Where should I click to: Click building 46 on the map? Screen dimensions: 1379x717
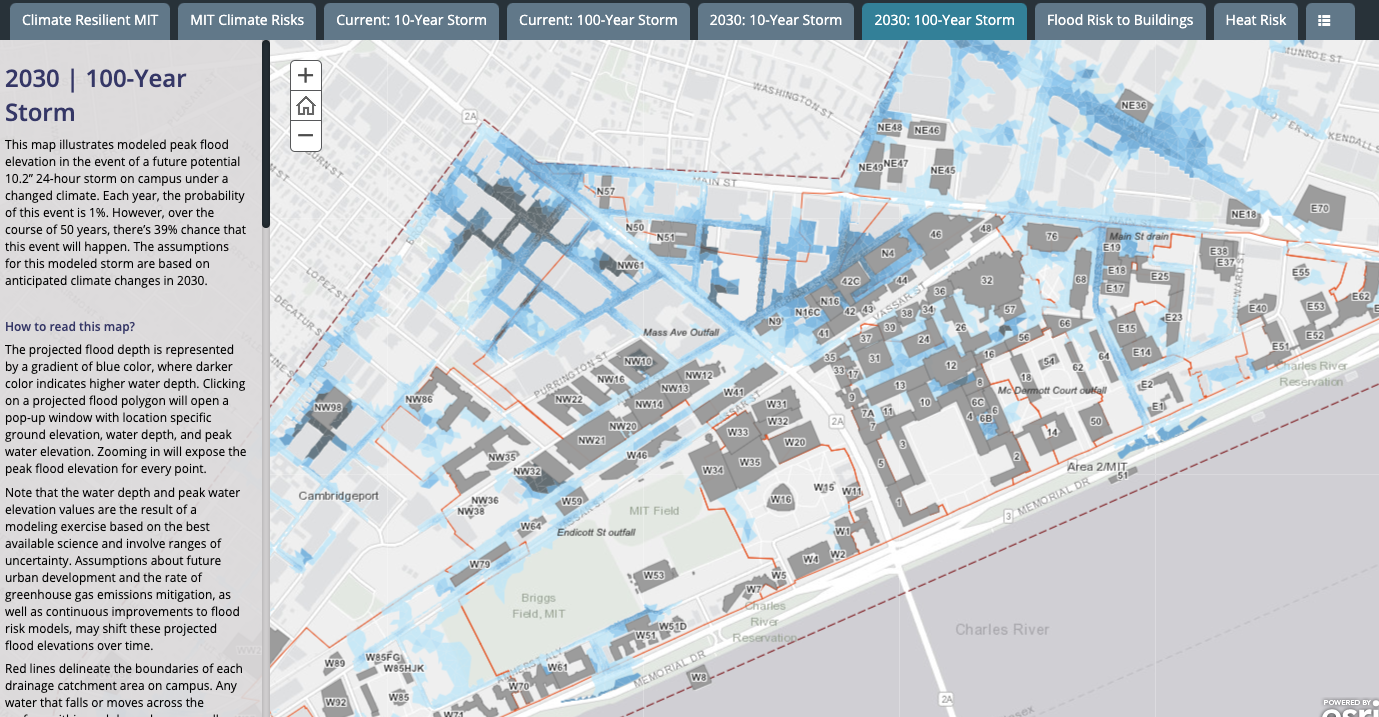tap(935, 235)
